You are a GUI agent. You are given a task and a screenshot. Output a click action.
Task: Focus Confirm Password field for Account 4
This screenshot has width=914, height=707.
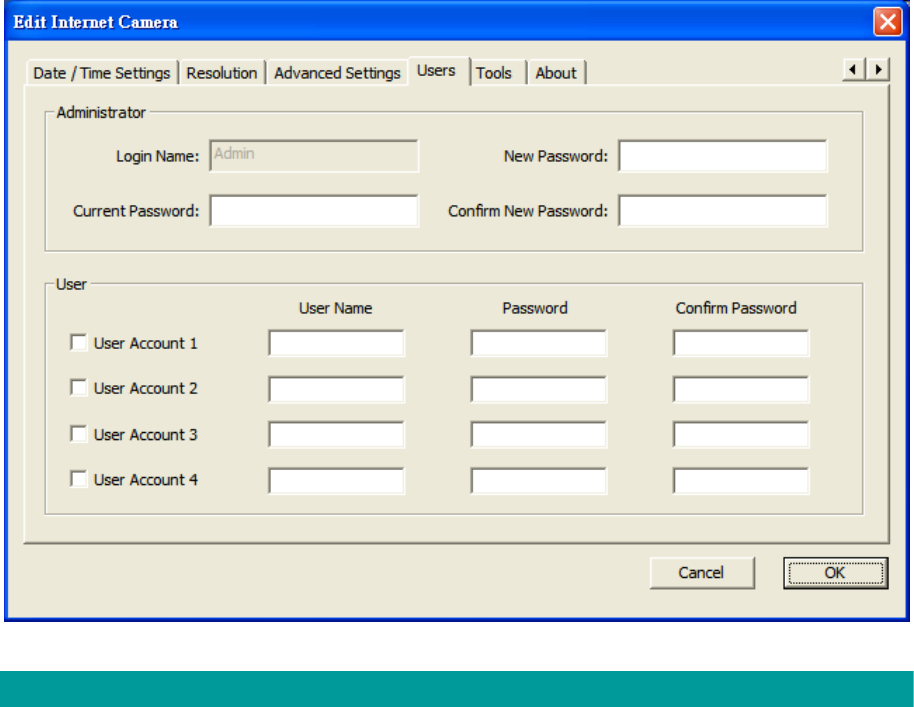741,481
